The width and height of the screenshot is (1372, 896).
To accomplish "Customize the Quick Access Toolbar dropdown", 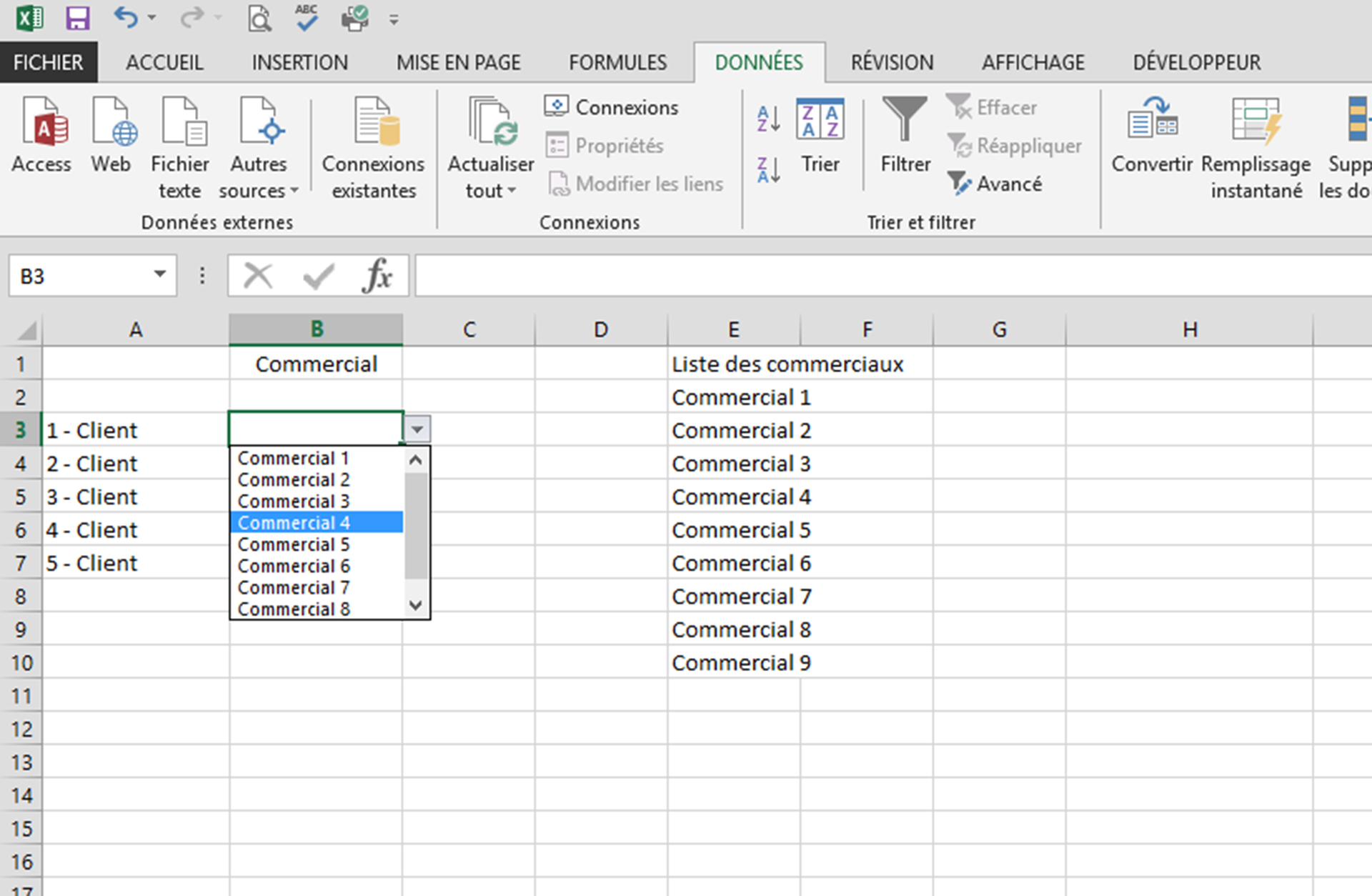I will point(394,20).
